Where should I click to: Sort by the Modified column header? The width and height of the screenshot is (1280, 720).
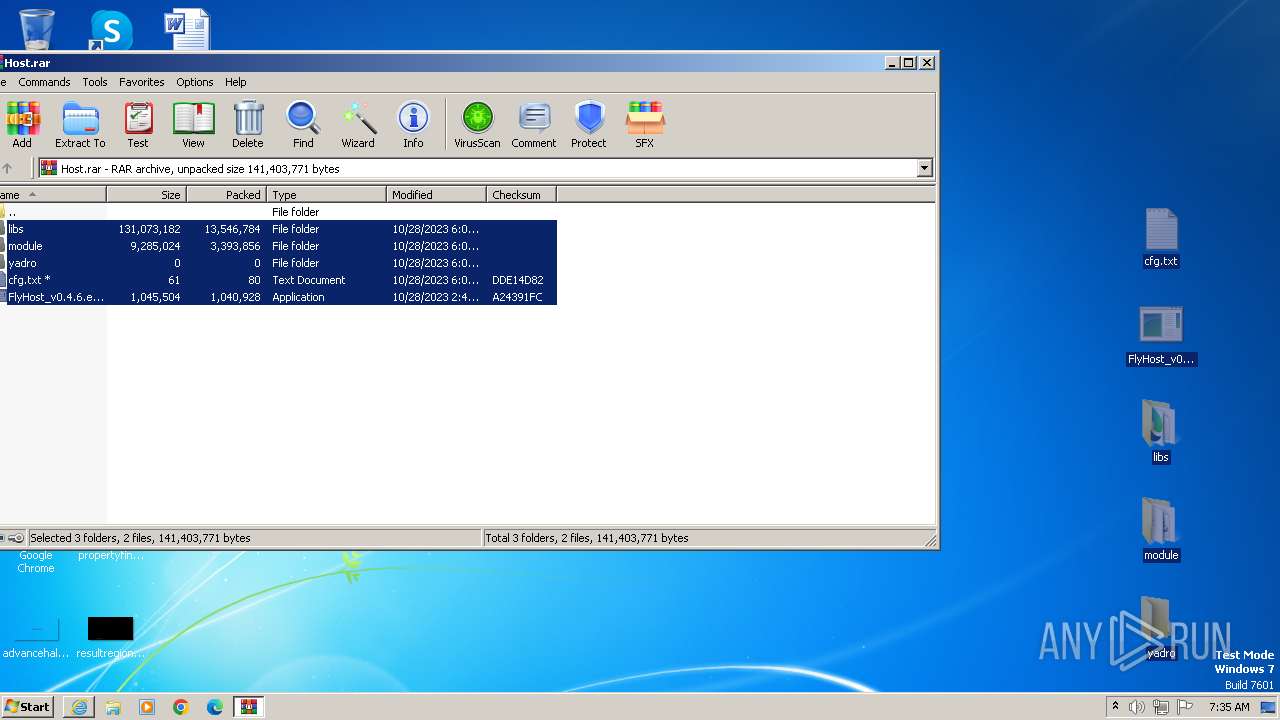[437, 195]
